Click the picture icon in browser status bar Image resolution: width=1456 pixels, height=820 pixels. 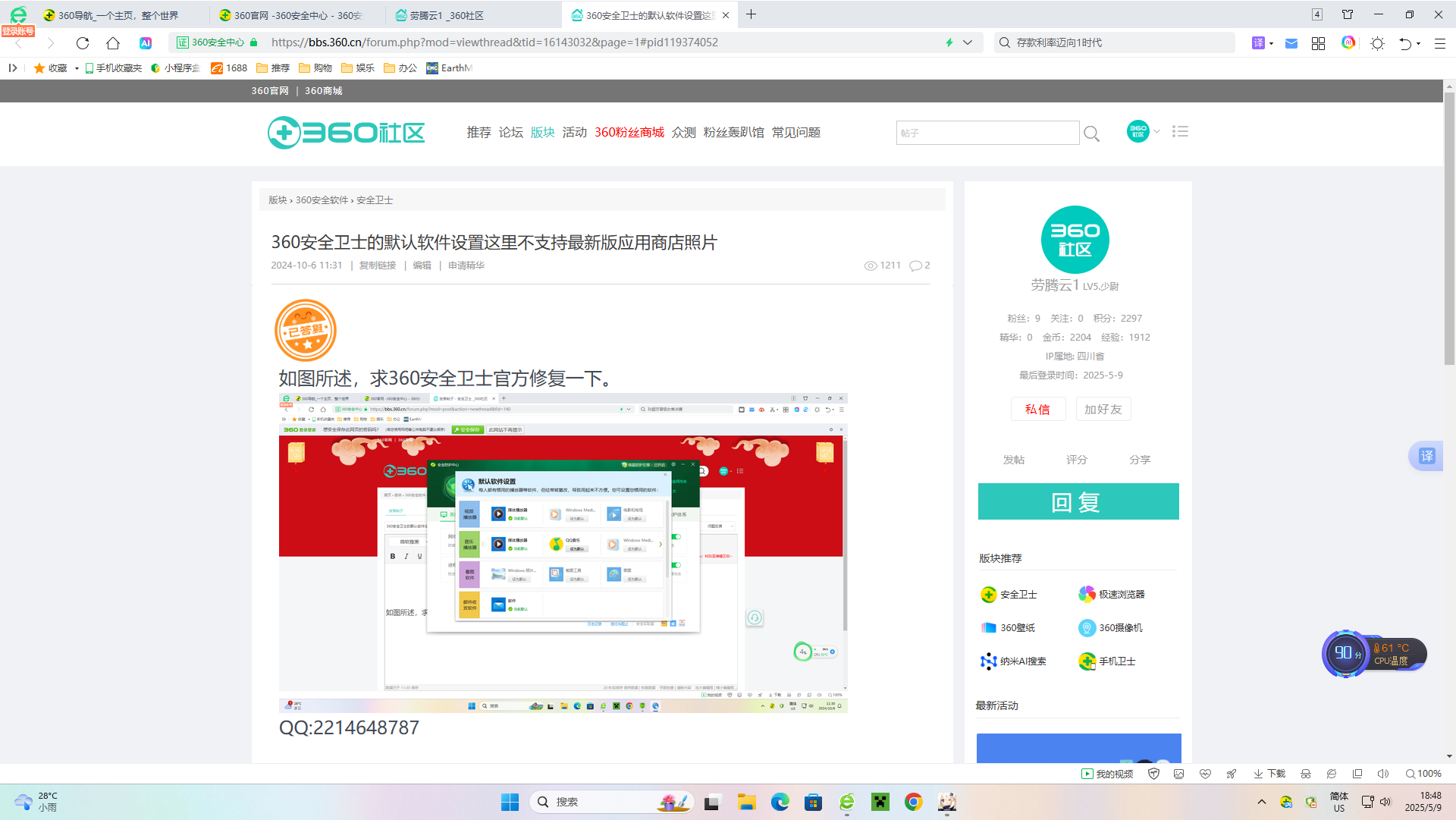[x=1178, y=774]
